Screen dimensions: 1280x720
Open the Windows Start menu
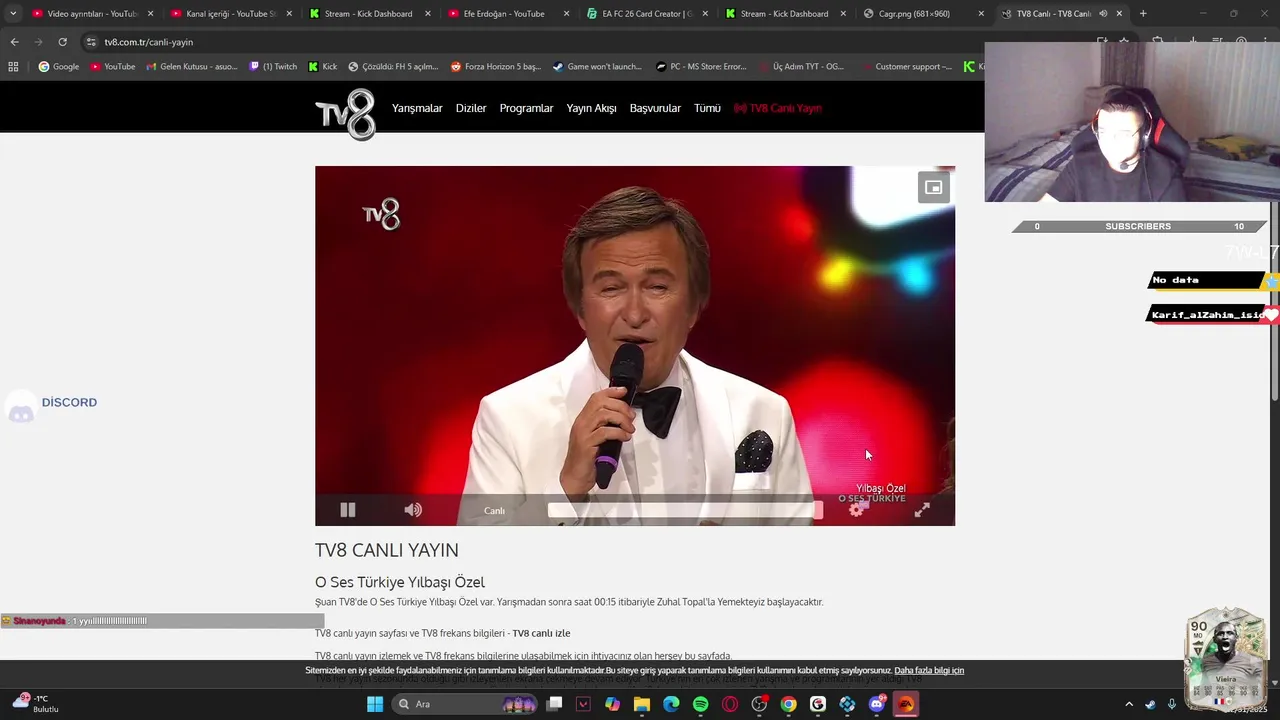(x=375, y=704)
